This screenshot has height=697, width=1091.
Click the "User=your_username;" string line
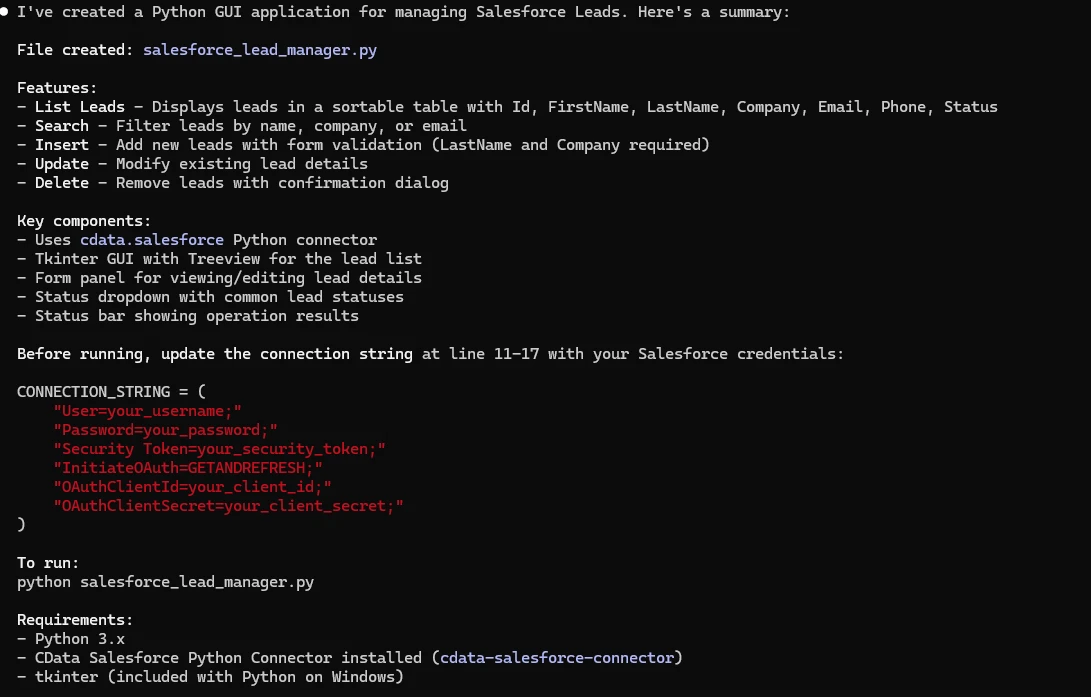(x=148, y=411)
